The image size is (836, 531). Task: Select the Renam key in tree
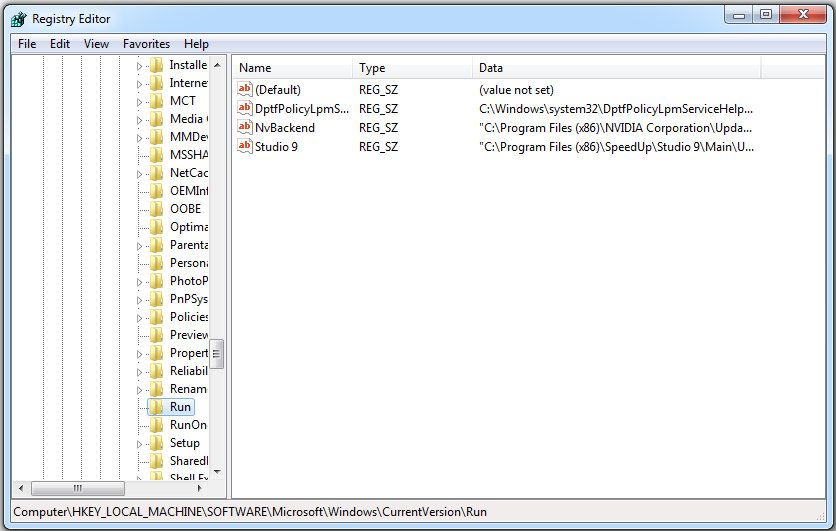[x=188, y=389]
